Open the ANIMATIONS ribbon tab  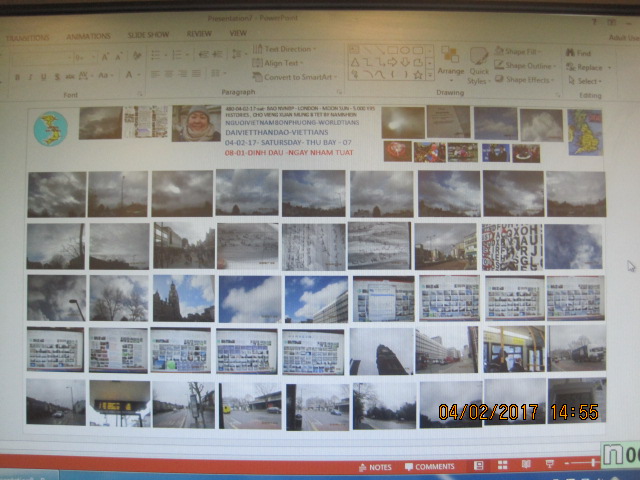(88, 36)
